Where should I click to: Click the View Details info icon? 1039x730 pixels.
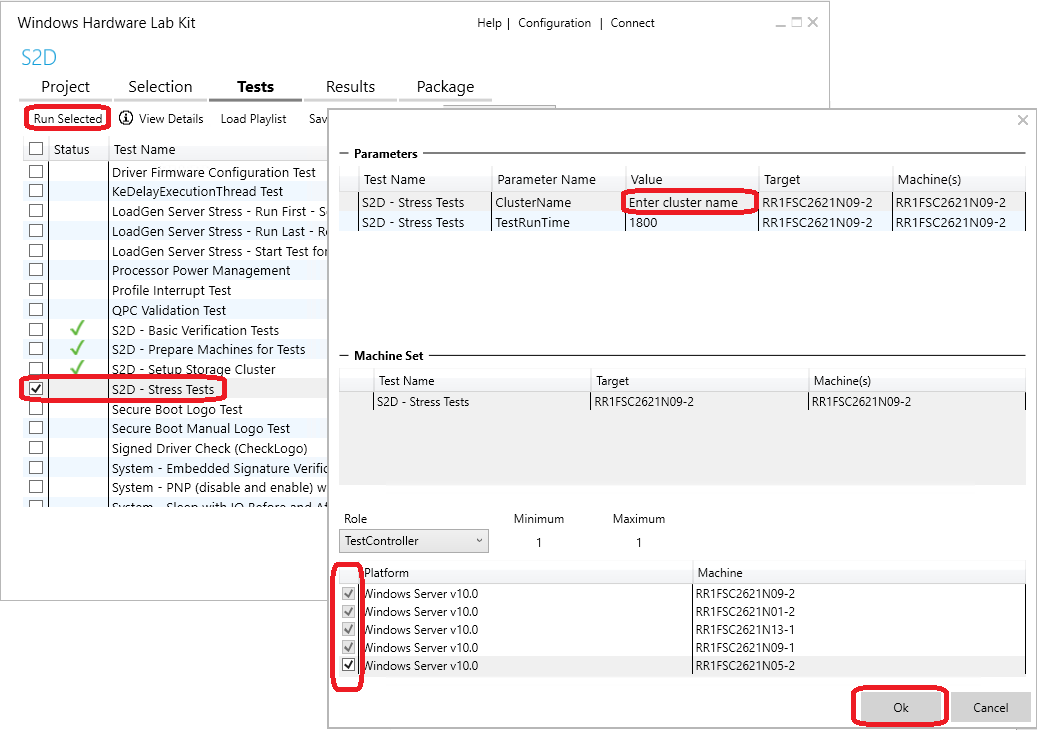pyautogui.click(x=126, y=118)
